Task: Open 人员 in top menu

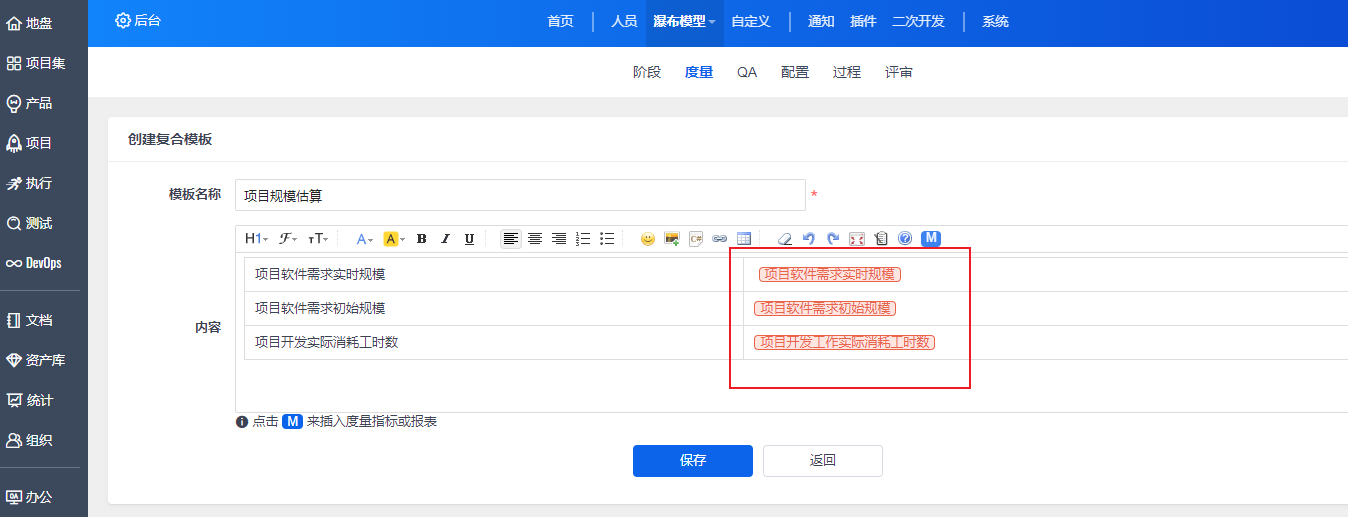Action: pyautogui.click(x=624, y=21)
